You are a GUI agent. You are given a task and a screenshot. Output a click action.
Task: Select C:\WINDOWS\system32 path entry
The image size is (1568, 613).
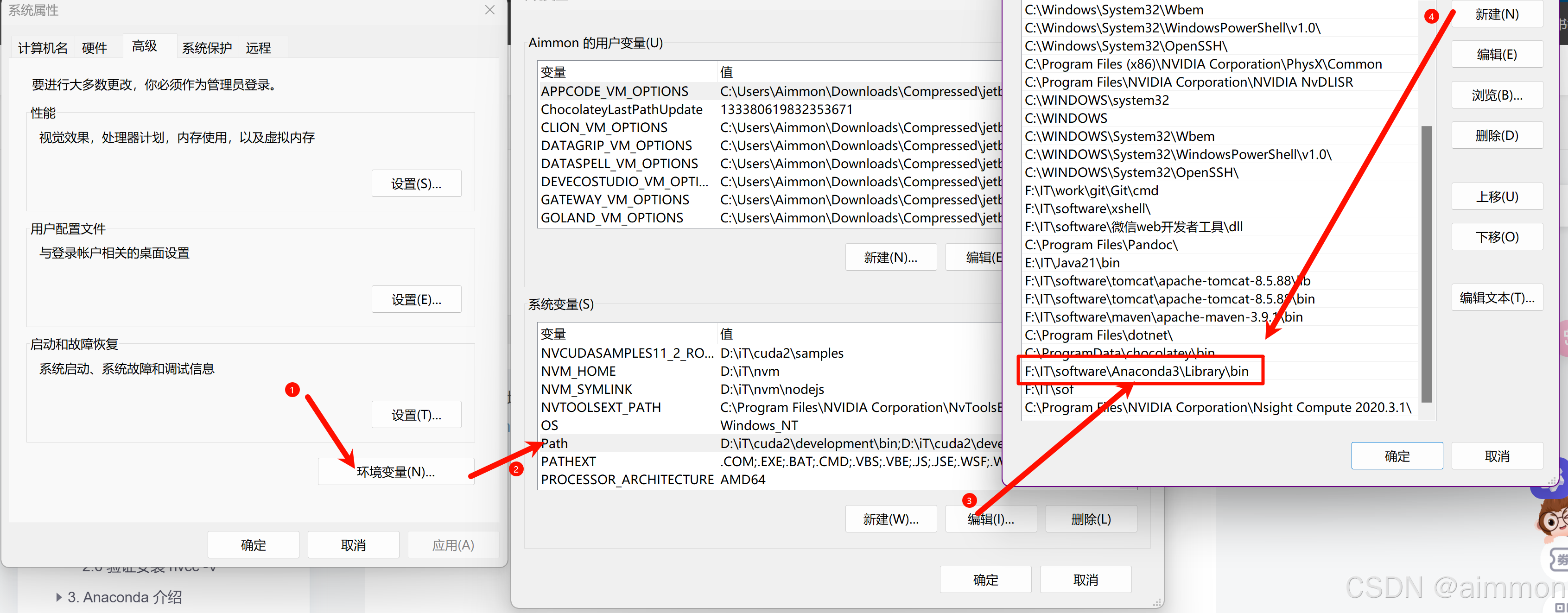pos(1220,101)
